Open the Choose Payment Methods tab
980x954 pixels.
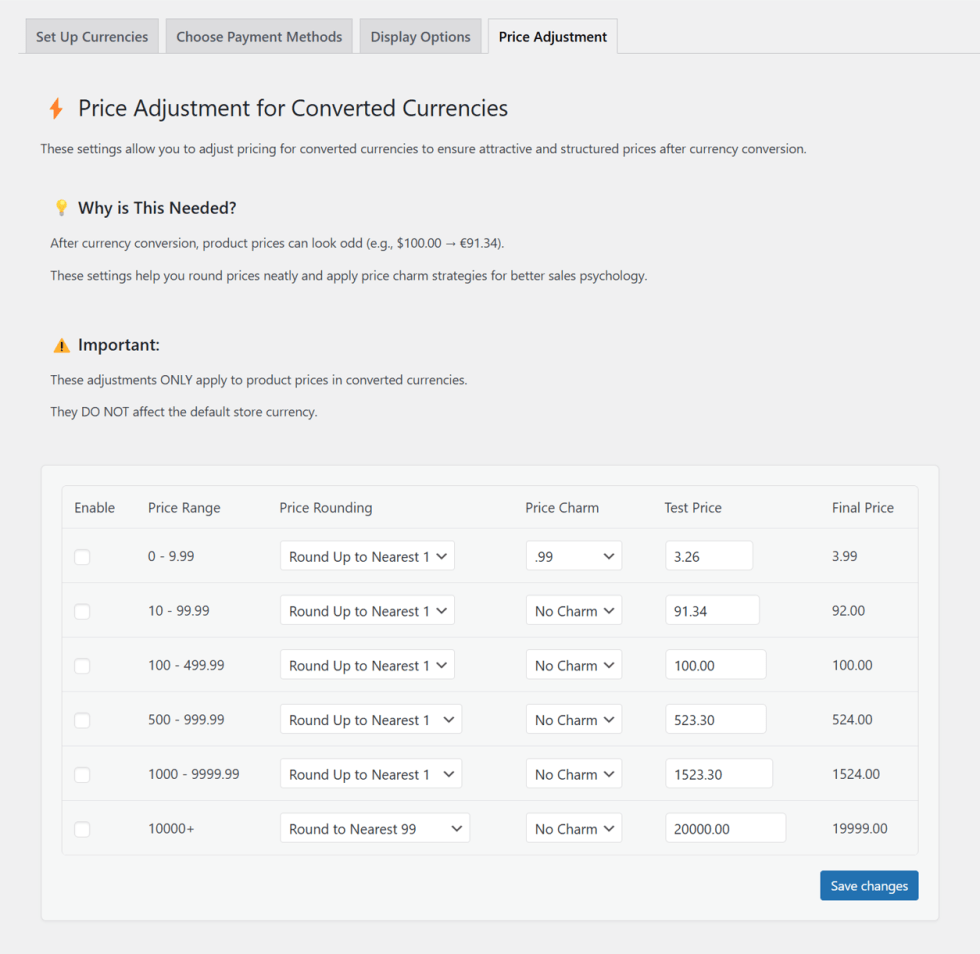258,36
